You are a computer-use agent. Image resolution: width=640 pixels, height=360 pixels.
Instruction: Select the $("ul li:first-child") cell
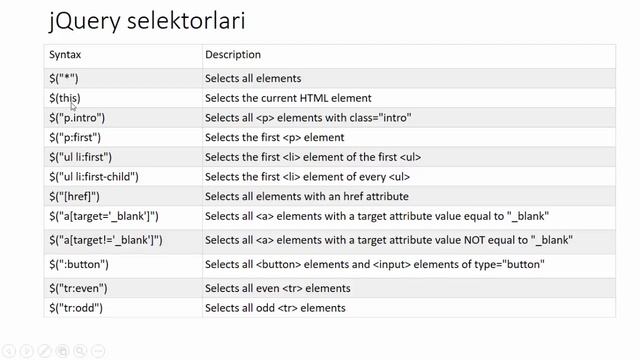click(x=123, y=177)
